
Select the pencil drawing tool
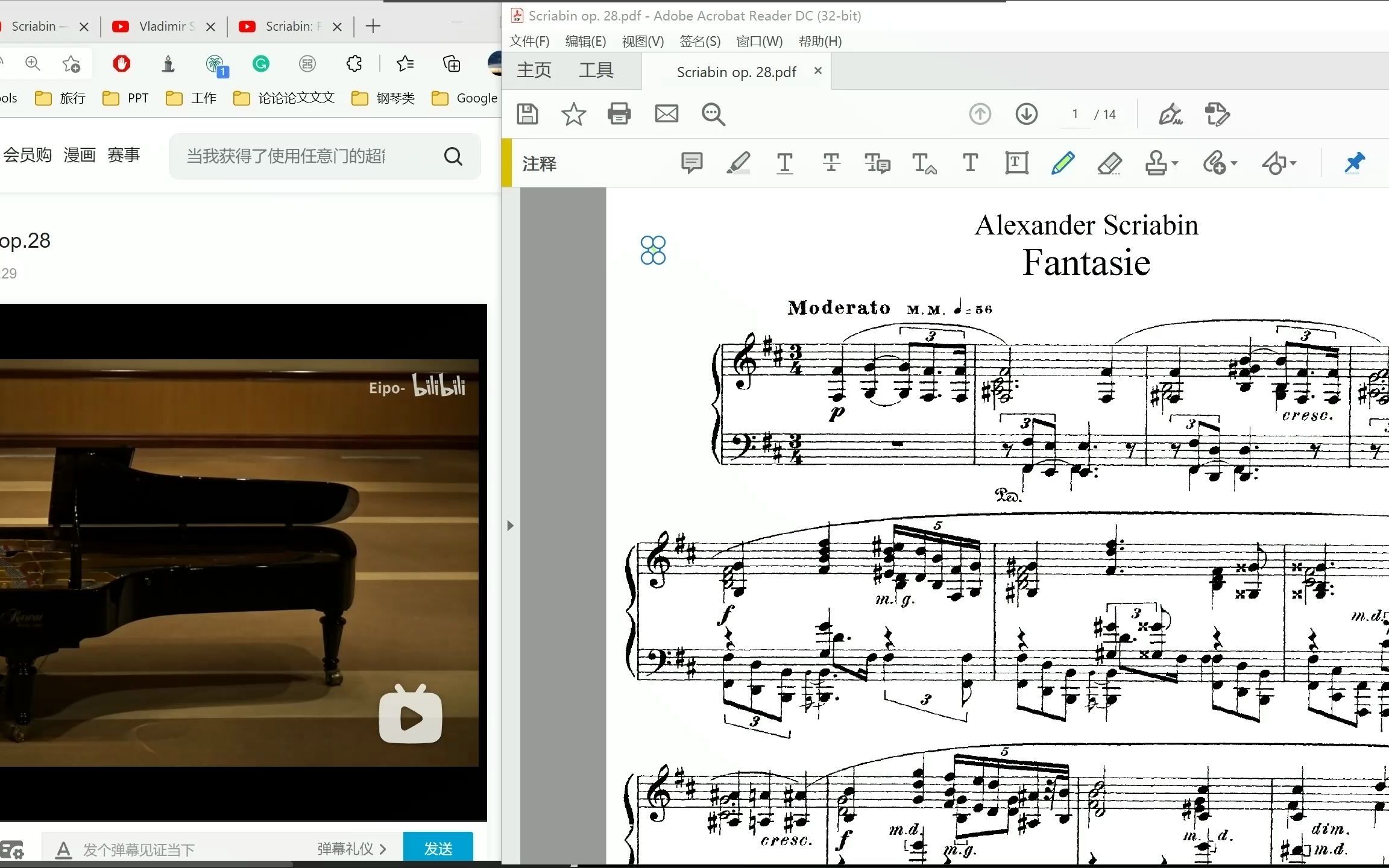click(x=1063, y=163)
